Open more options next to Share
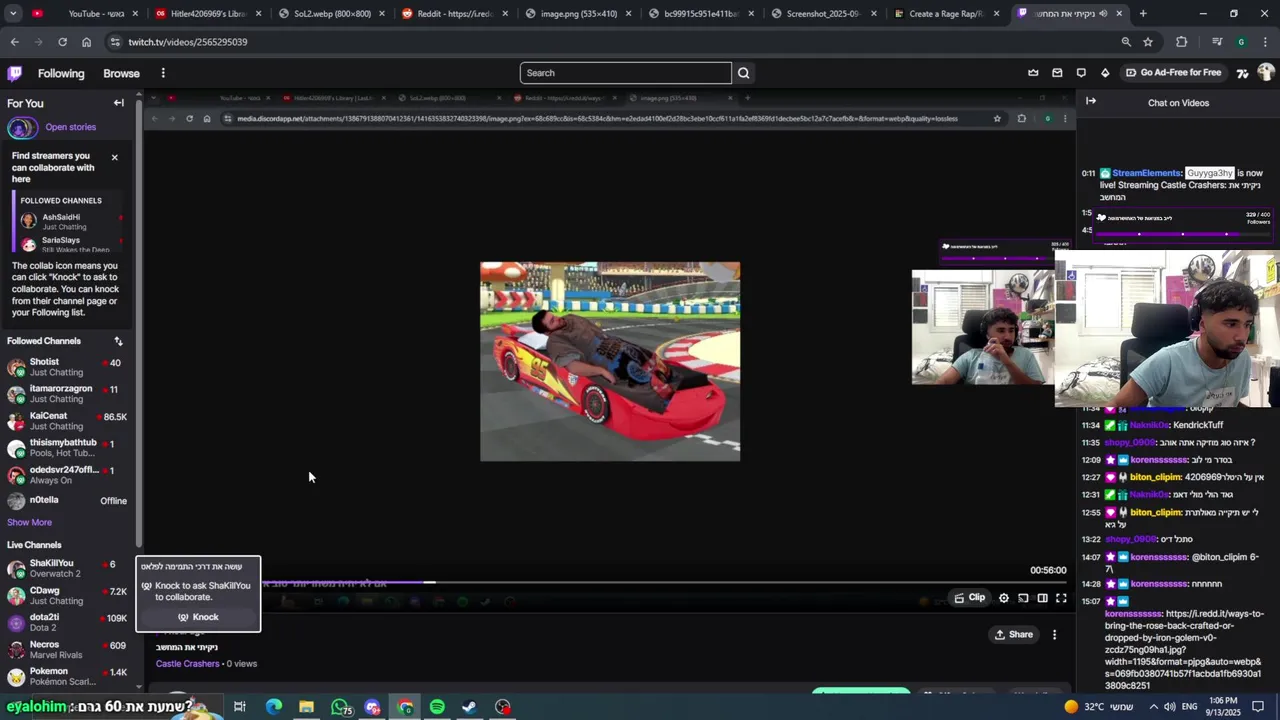1280x720 pixels. tap(1054, 634)
